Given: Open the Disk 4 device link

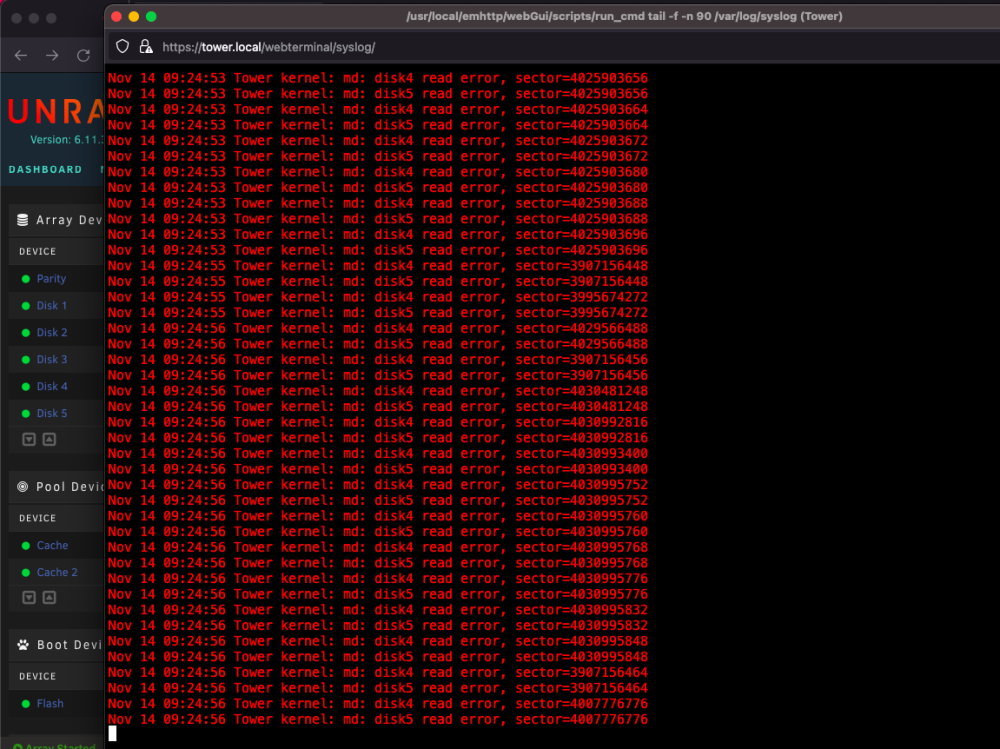Looking at the screenshot, I should 52,386.
